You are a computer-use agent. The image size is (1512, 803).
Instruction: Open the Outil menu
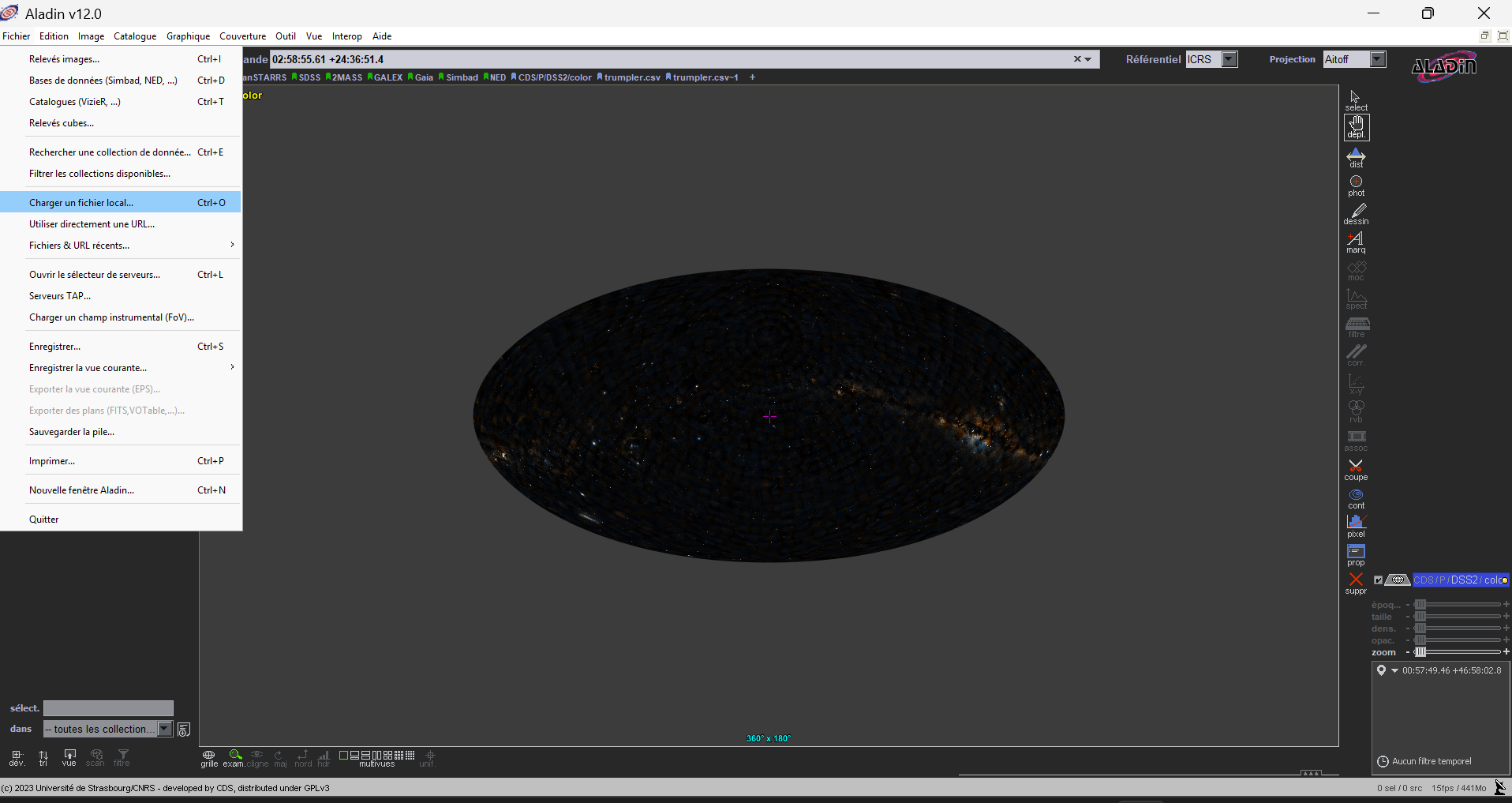pyautogui.click(x=286, y=36)
